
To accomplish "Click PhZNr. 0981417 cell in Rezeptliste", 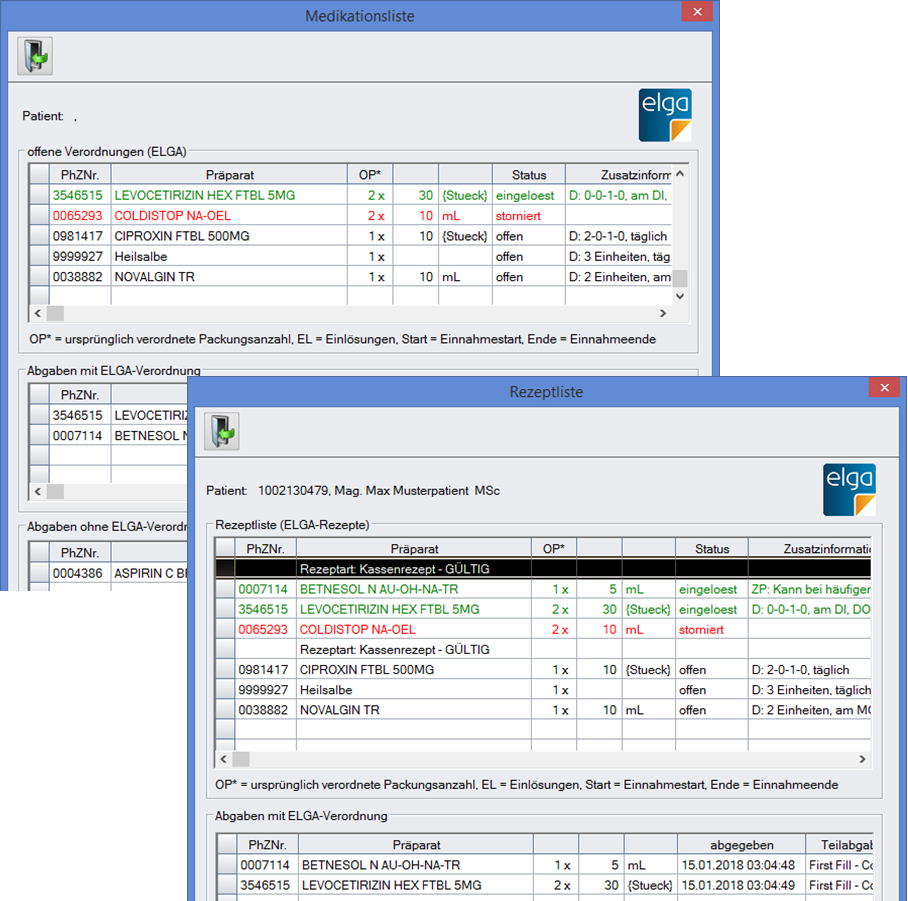I will (264, 670).
